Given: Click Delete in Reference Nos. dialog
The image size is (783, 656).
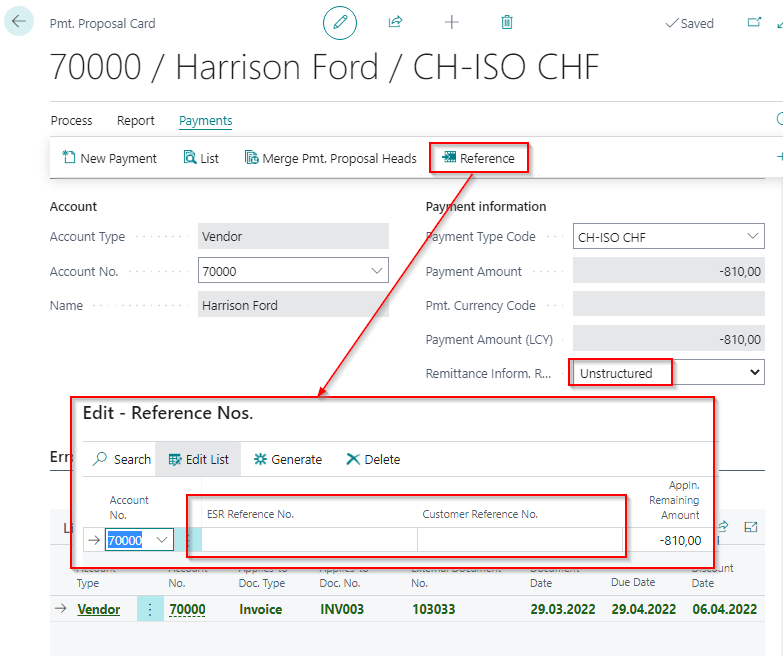Looking at the screenshot, I should point(373,459).
